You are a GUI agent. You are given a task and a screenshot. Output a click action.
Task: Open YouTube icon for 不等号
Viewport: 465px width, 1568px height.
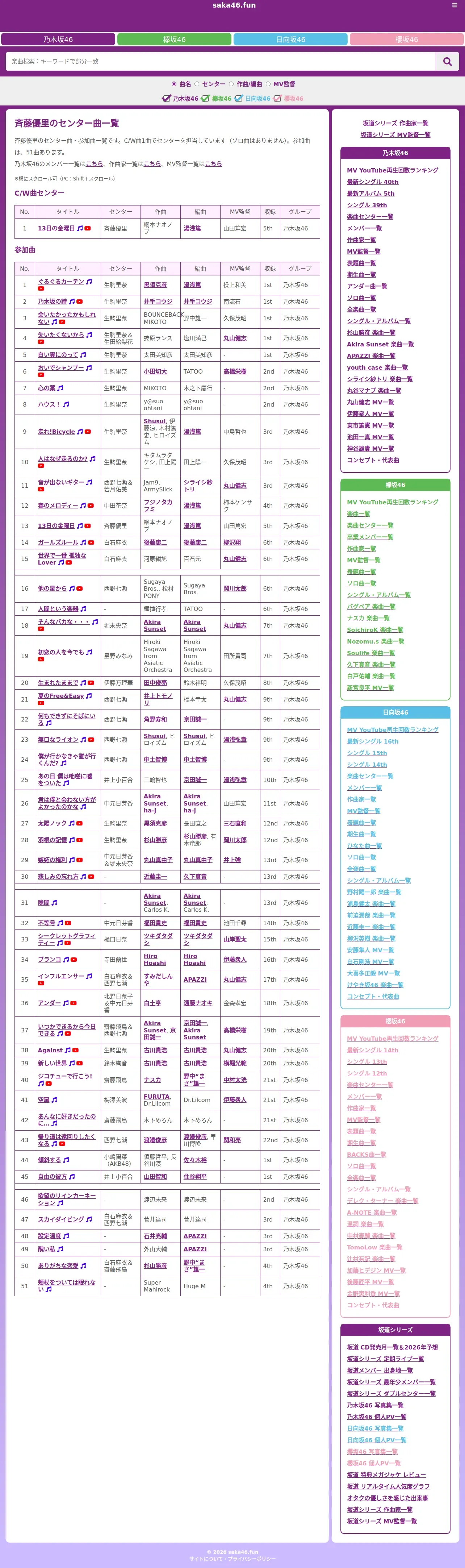68,923
